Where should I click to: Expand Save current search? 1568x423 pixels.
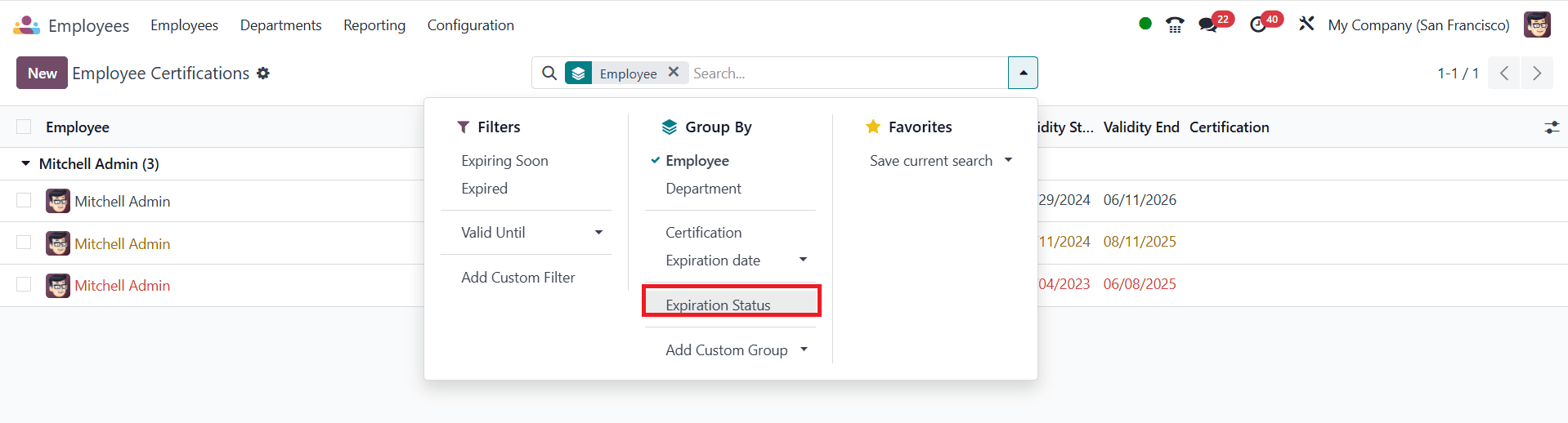pos(940,161)
